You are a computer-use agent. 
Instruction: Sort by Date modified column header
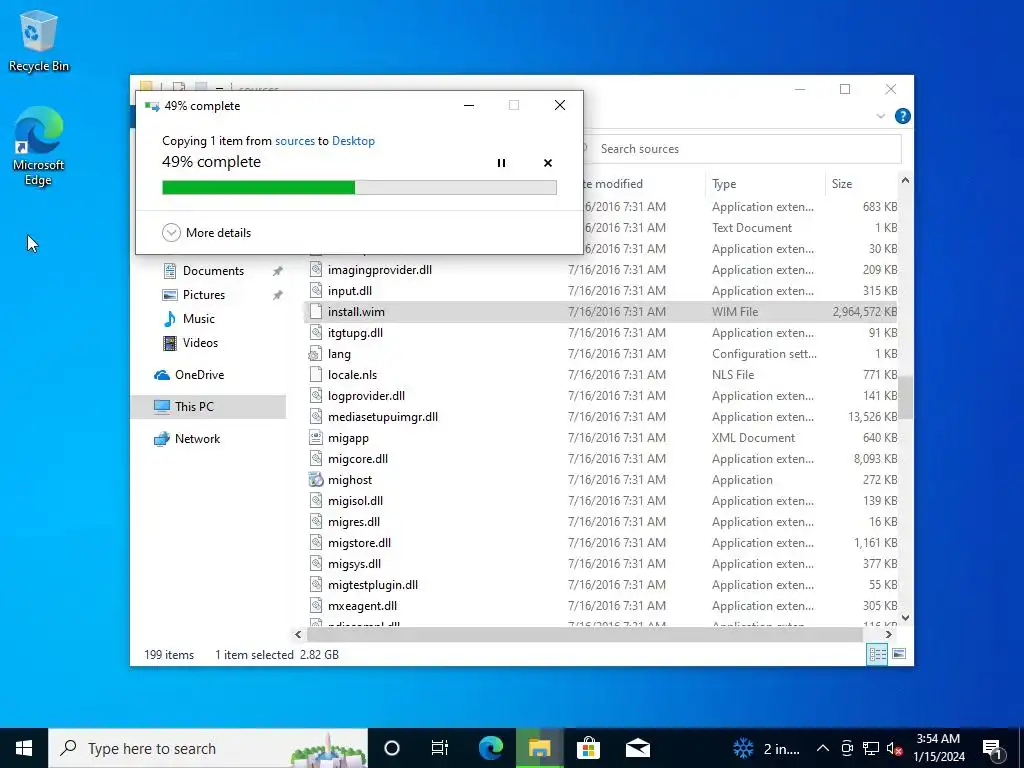(613, 184)
